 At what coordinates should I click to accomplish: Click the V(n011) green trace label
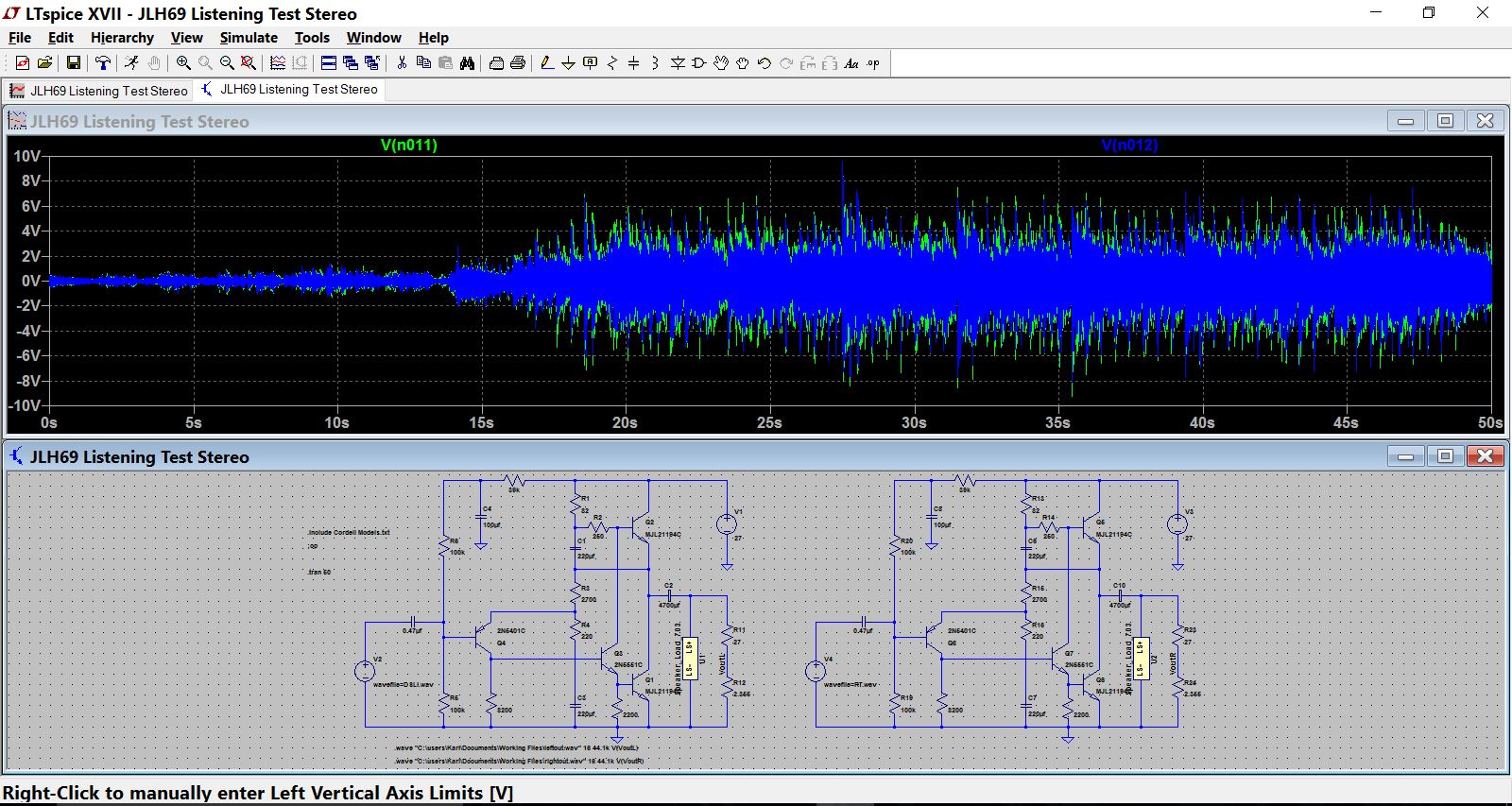click(x=408, y=145)
